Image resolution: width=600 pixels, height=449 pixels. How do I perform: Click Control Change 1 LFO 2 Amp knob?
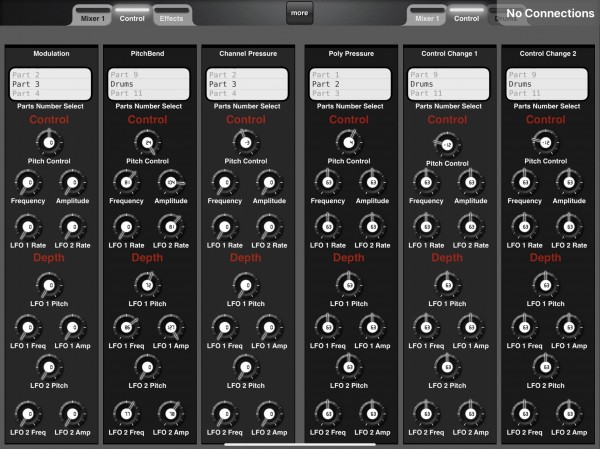471,414
